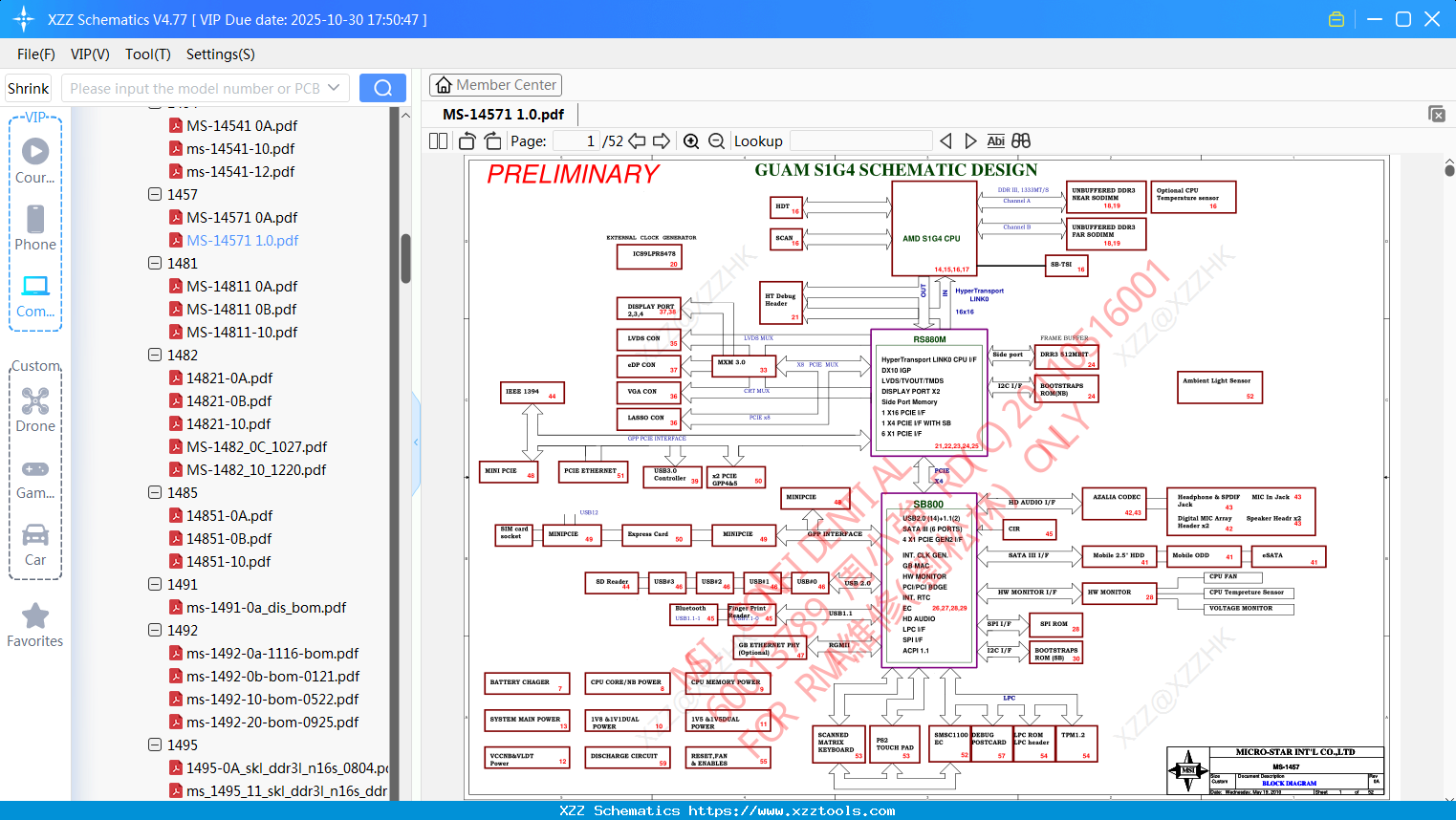Open ms-1492-0b-bom-0121.pdf
The image size is (1456, 820).
(x=272, y=676)
